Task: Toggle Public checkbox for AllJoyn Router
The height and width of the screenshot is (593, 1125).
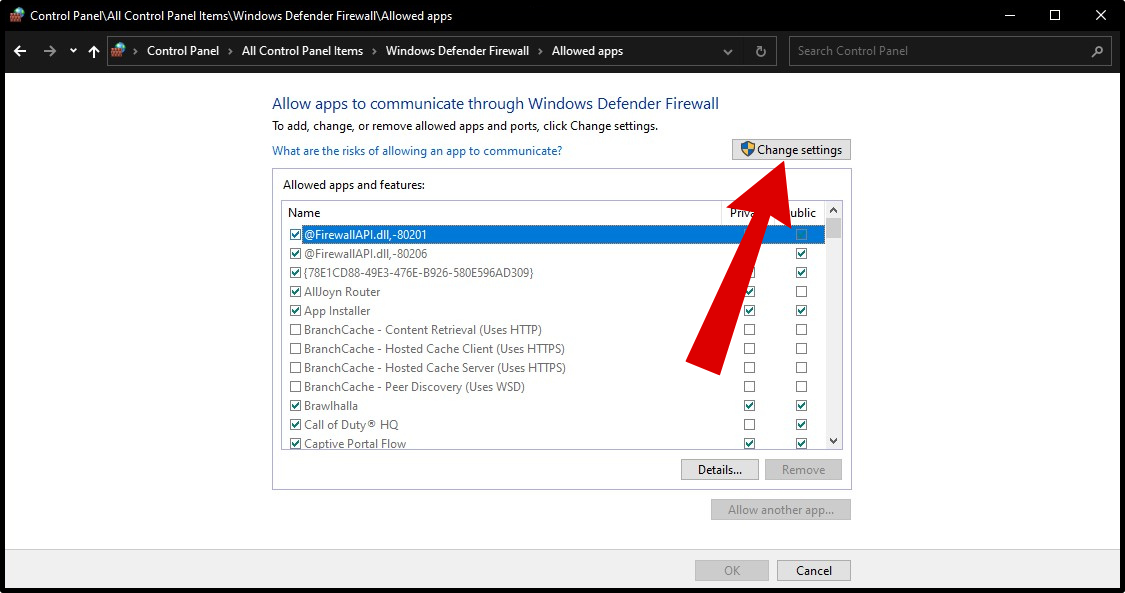Action: click(x=801, y=292)
